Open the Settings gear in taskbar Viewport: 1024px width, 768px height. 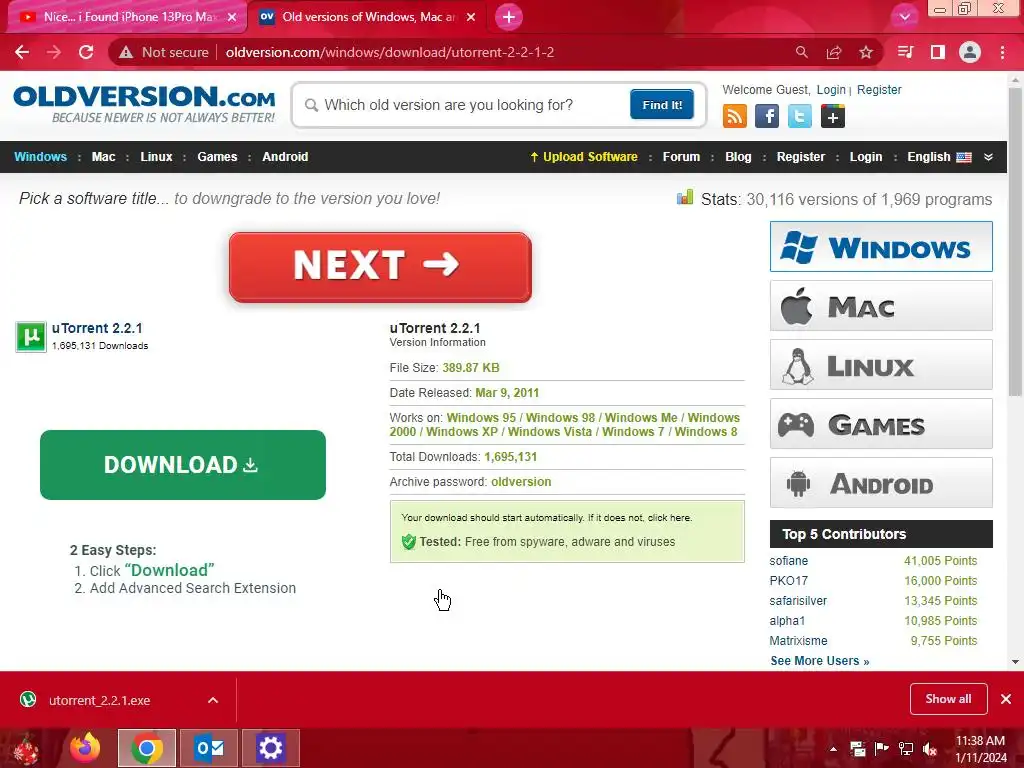tap(270, 748)
